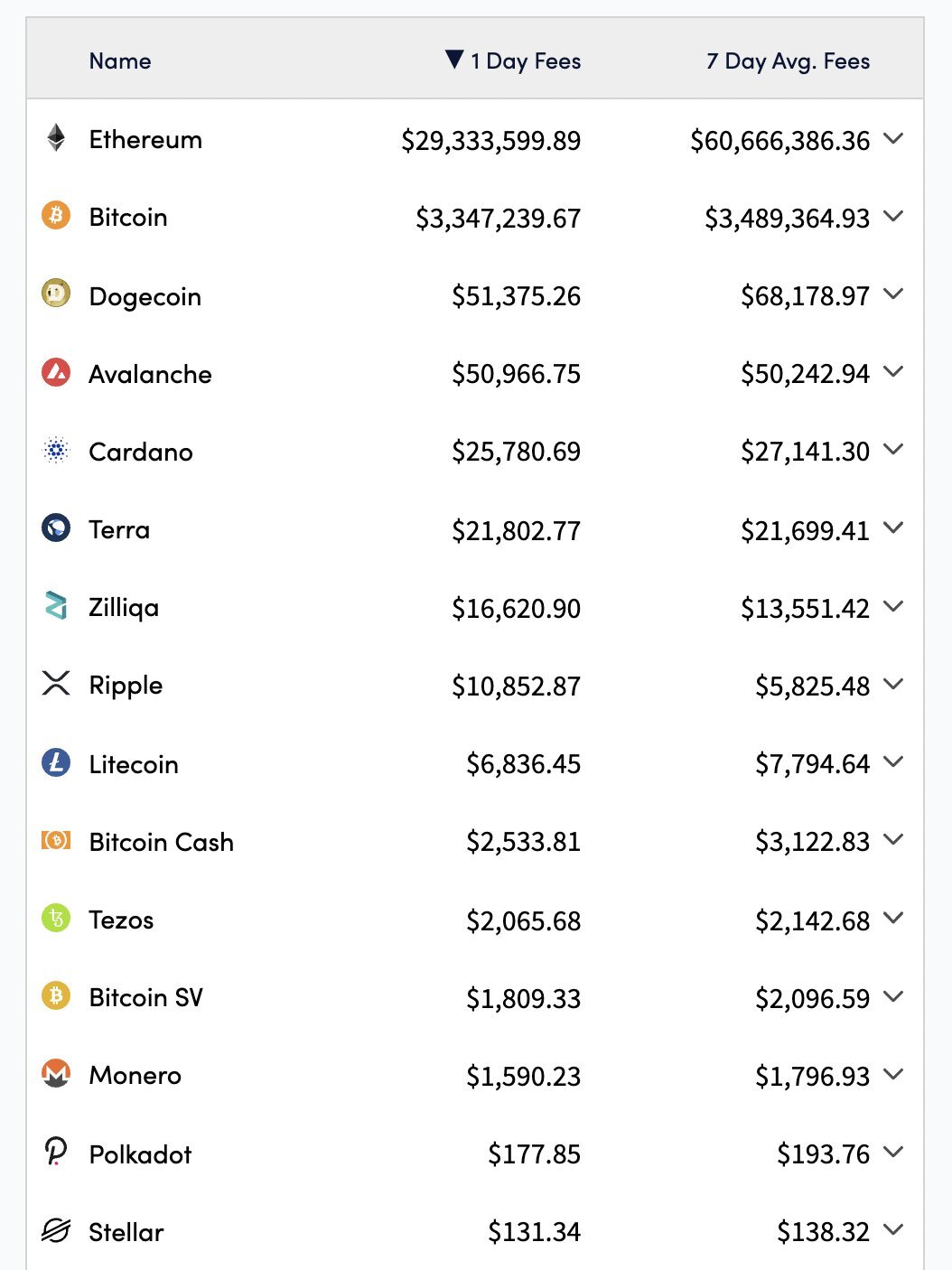Expand the Tezos row chevron

pos(893,919)
